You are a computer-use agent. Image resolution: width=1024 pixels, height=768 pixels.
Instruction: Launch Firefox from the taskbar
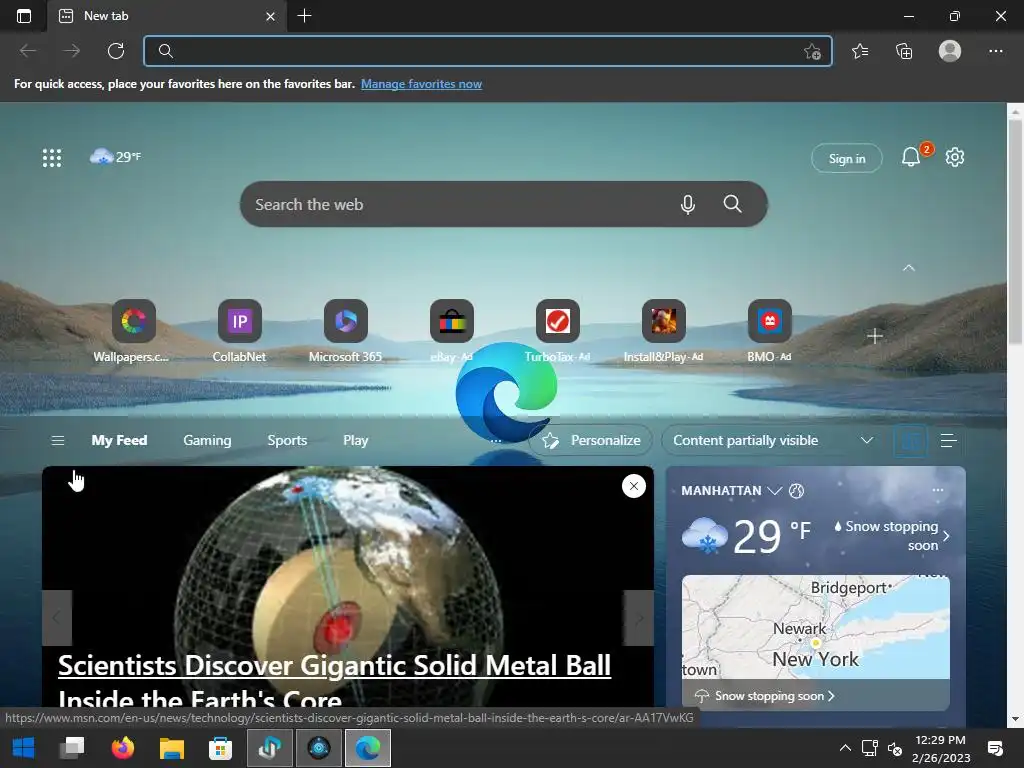tap(122, 748)
